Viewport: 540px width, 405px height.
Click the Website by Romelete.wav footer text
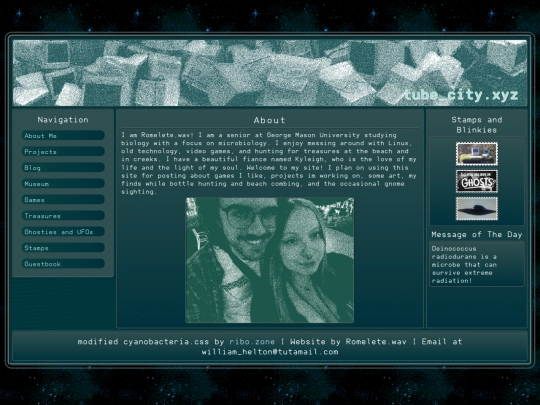[348, 342]
